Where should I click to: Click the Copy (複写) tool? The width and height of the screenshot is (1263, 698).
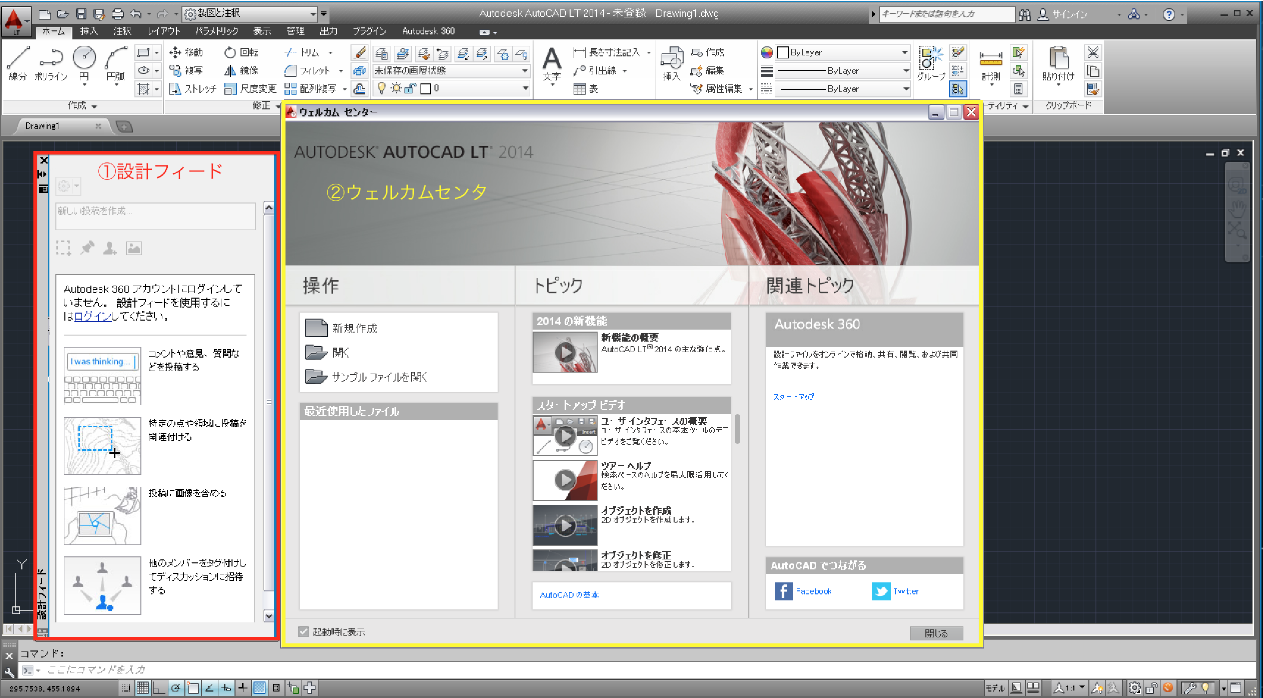pos(187,70)
